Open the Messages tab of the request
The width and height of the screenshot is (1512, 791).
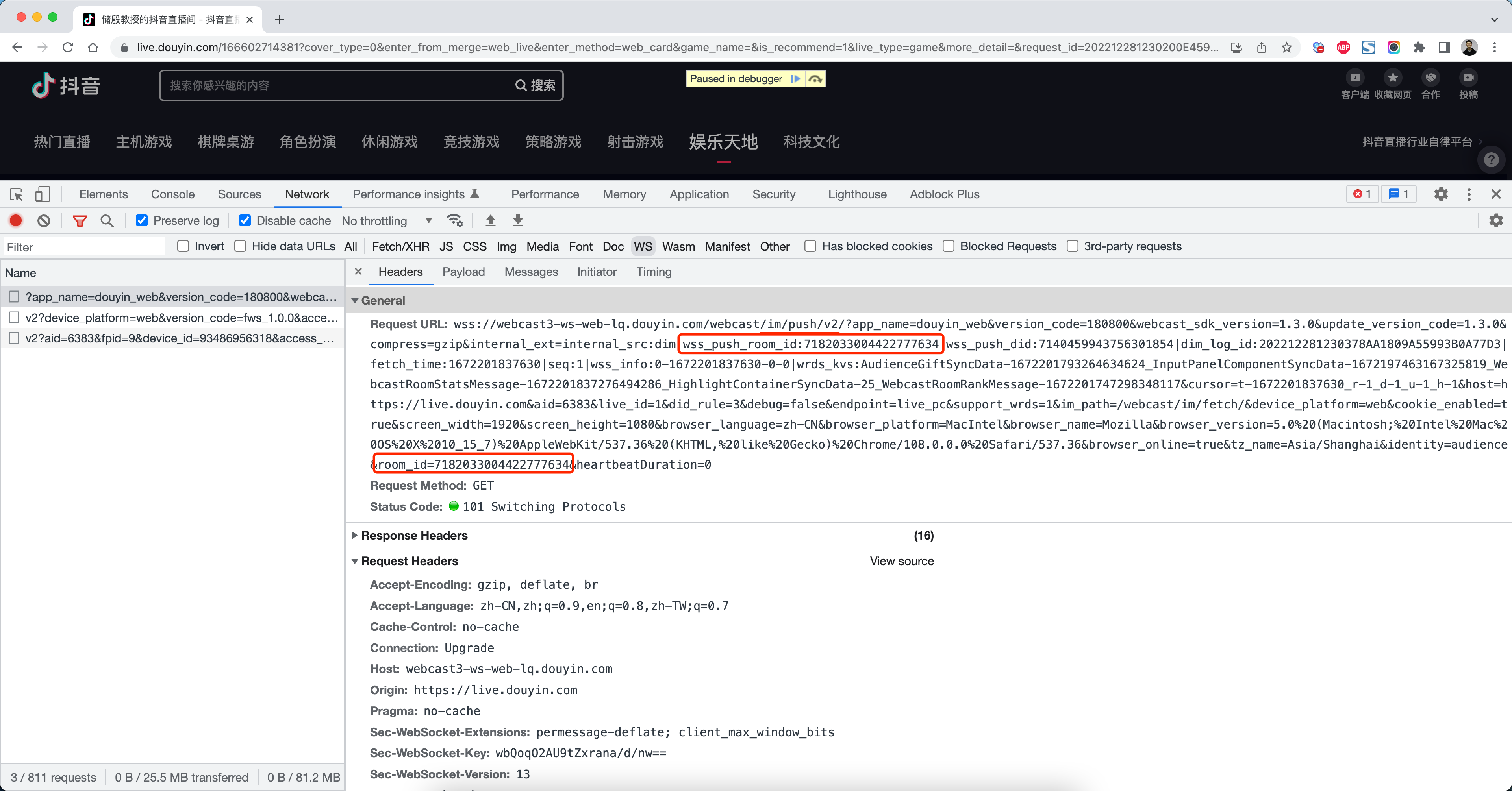point(531,272)
